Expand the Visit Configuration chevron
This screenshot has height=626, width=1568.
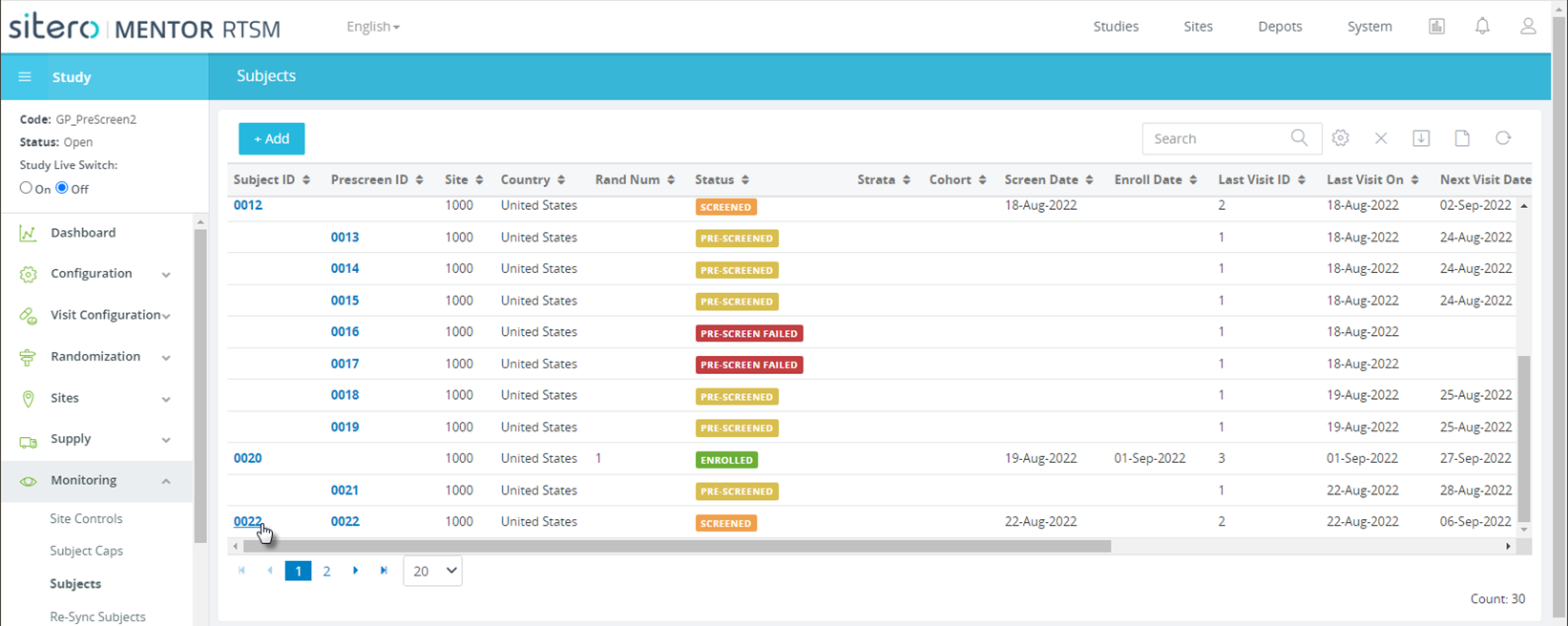pos(166,316)
